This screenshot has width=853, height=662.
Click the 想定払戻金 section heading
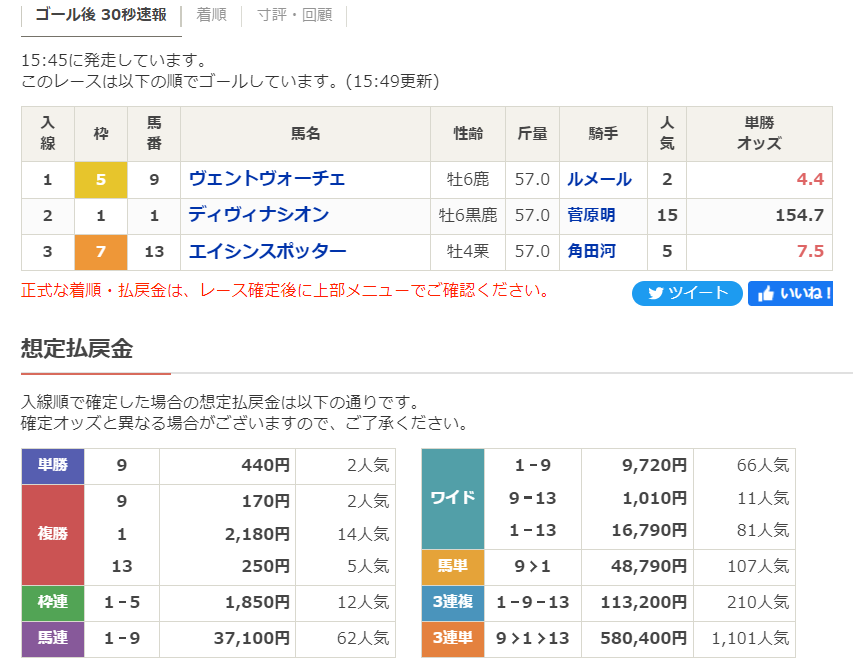(x=77, y=349)
